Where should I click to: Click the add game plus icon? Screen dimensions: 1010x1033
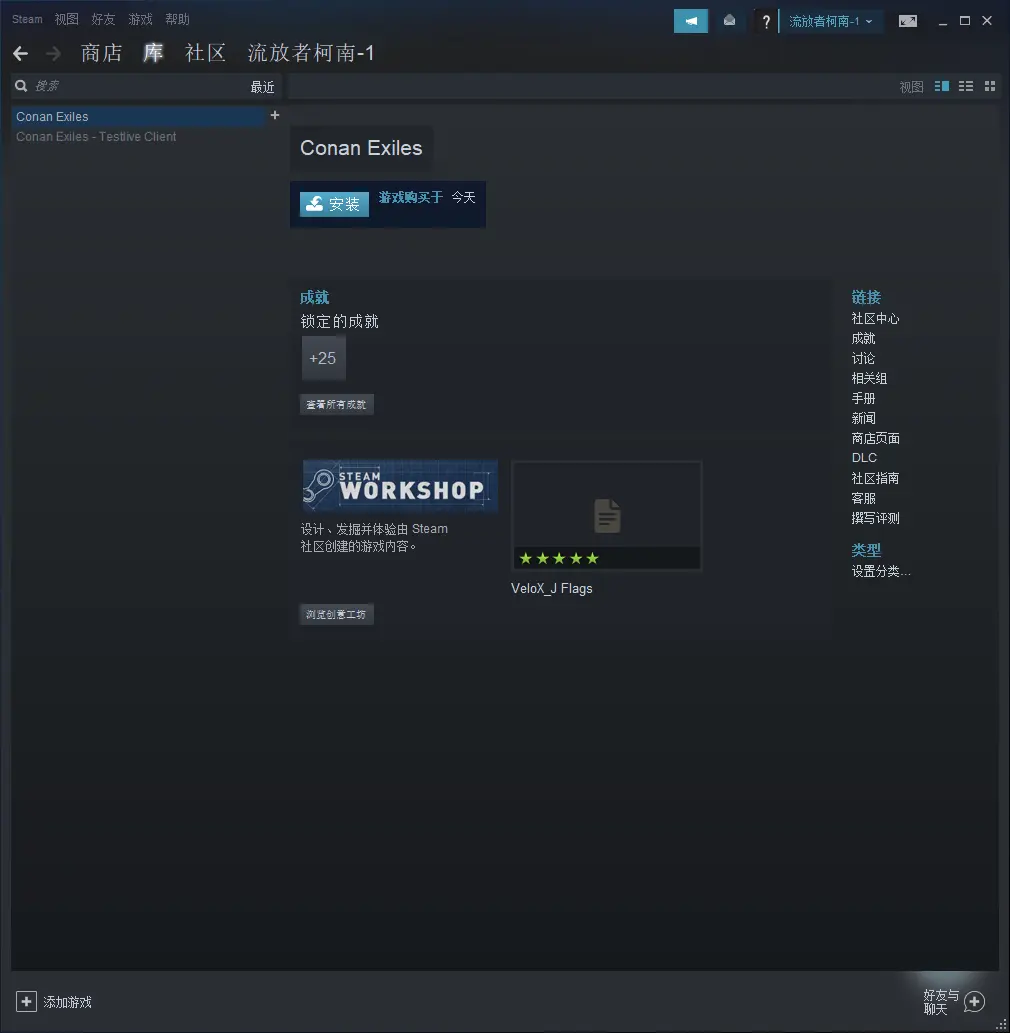tap(26, 1001)
